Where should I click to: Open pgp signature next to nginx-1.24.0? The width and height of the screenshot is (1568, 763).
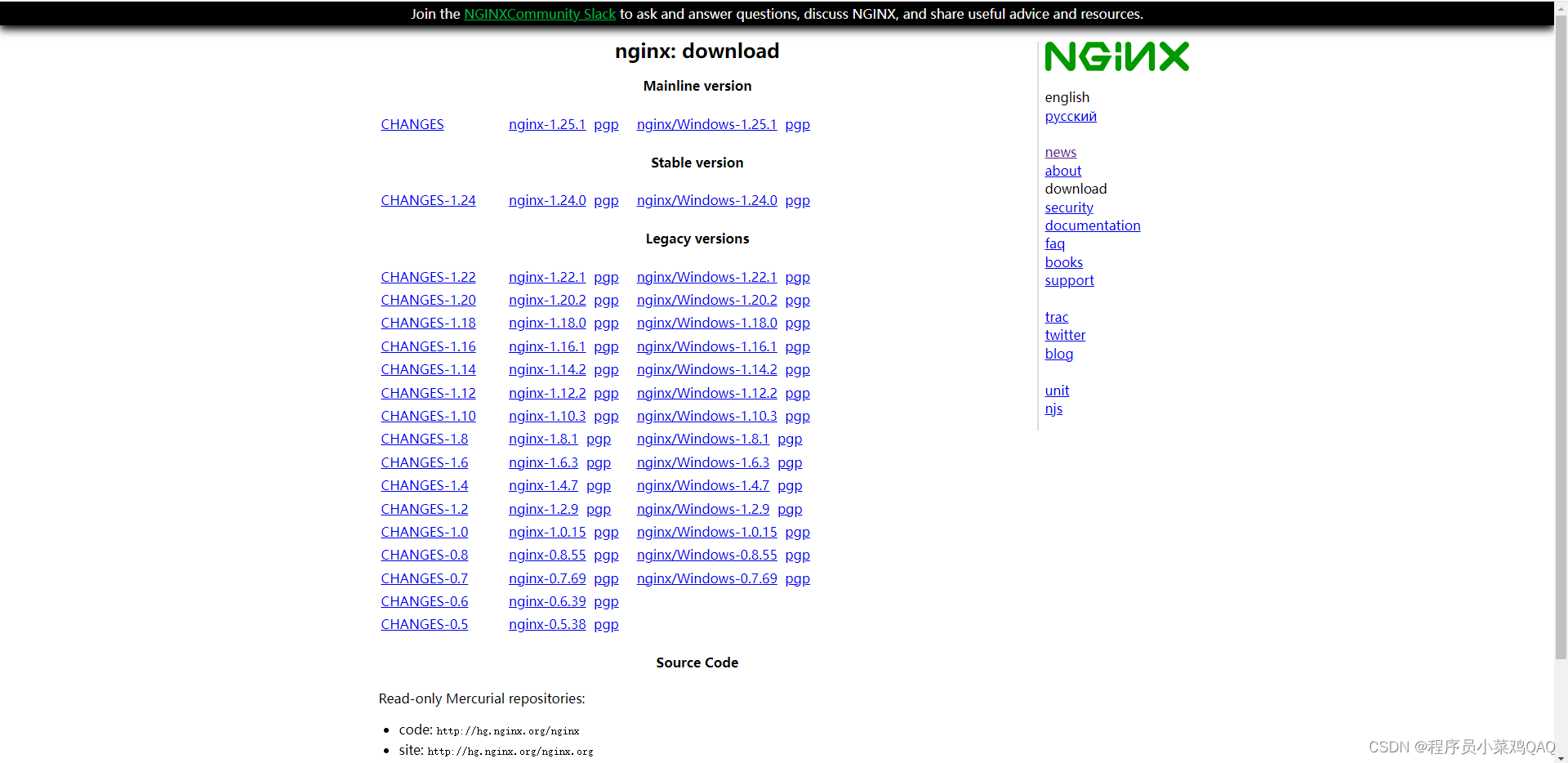(x=606, y=200)
